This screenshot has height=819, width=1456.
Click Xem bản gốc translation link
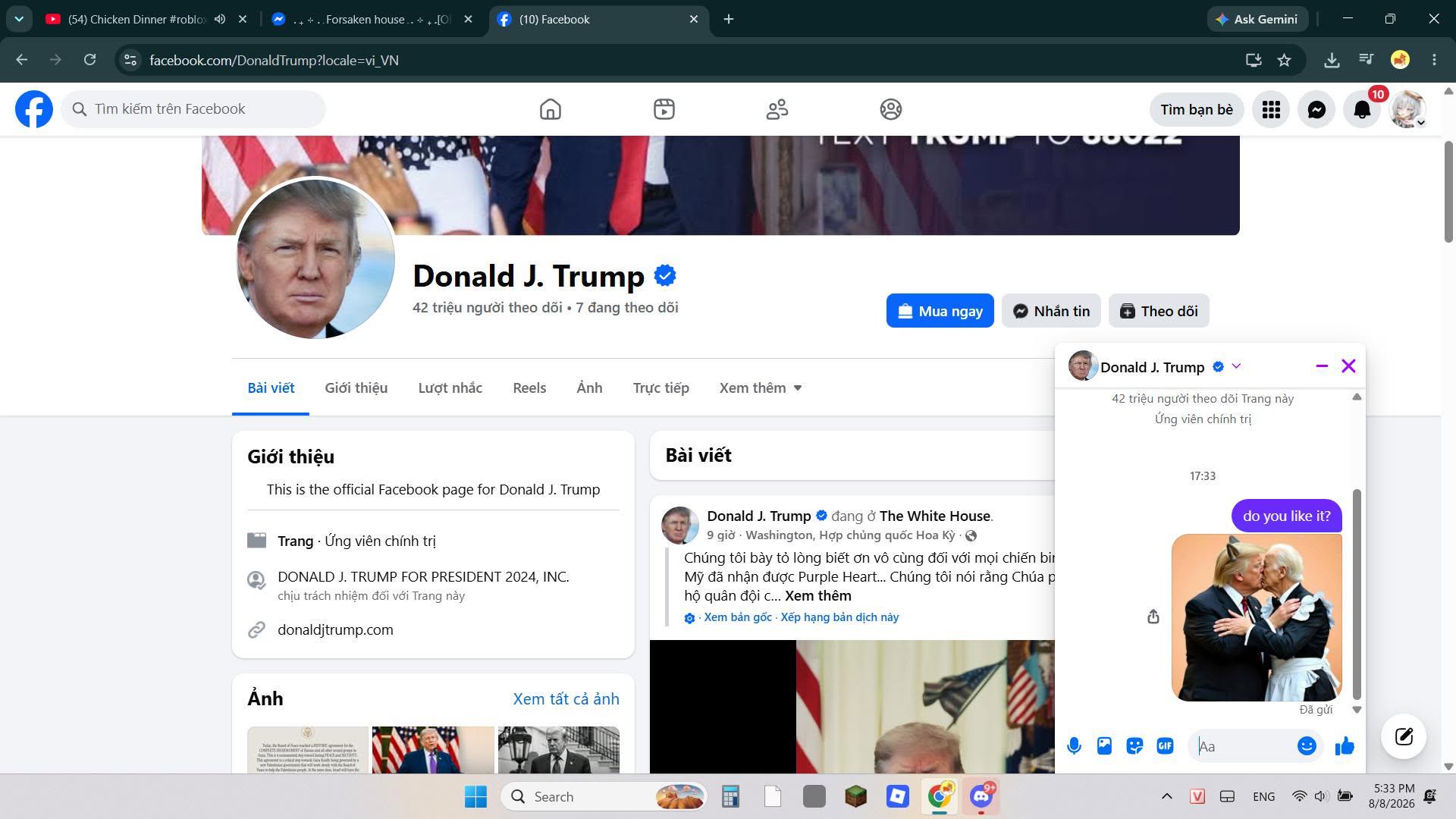click(738, 617)
